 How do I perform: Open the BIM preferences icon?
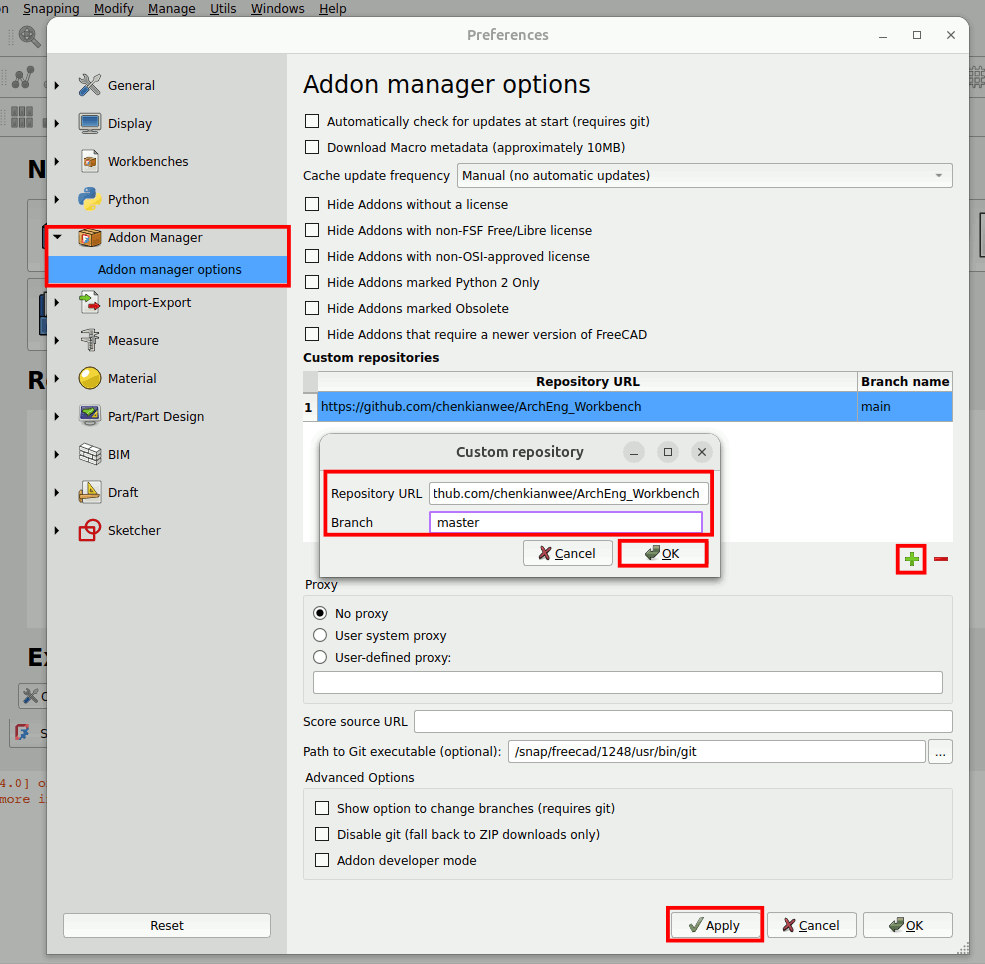(90, 454)
